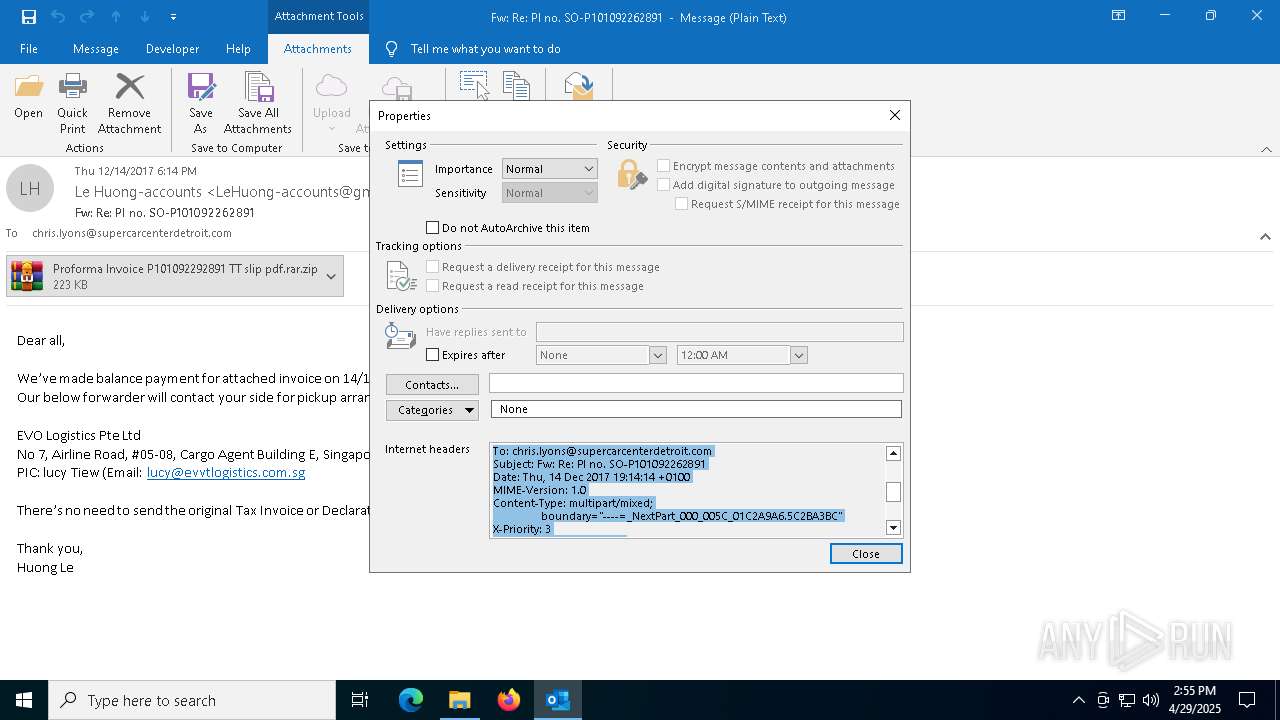1280x720 pixels.
Task: Go to next item down arrow
Action: click(145, 16)
